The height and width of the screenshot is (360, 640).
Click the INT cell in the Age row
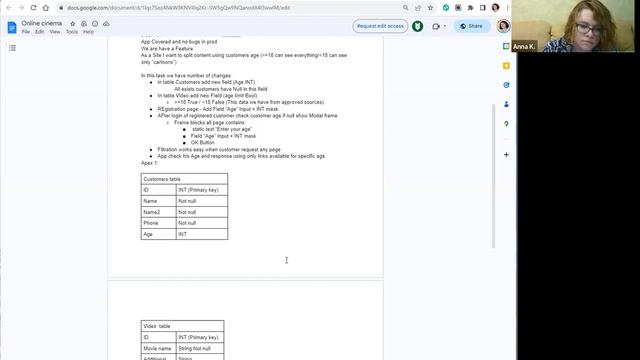pyautogui.click(x=202, y=234)
